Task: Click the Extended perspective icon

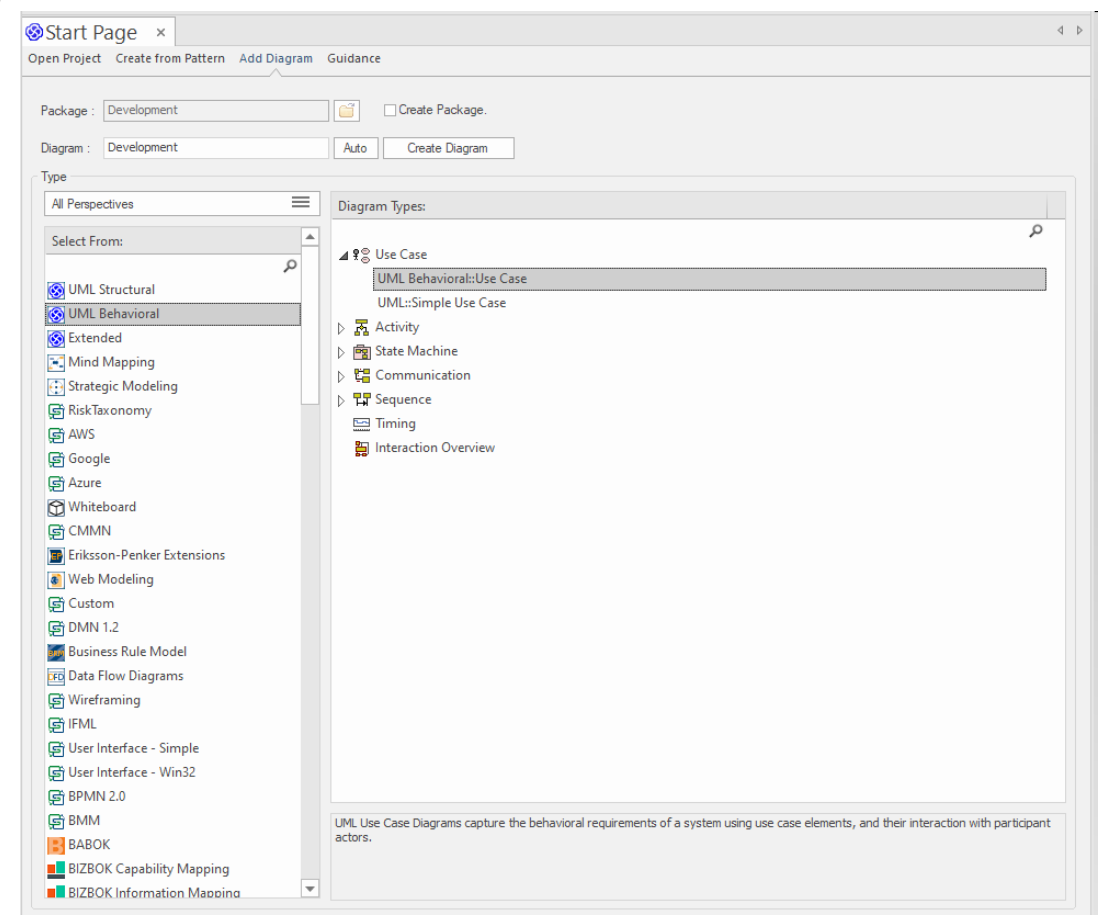Action: [x=55, y=339]
